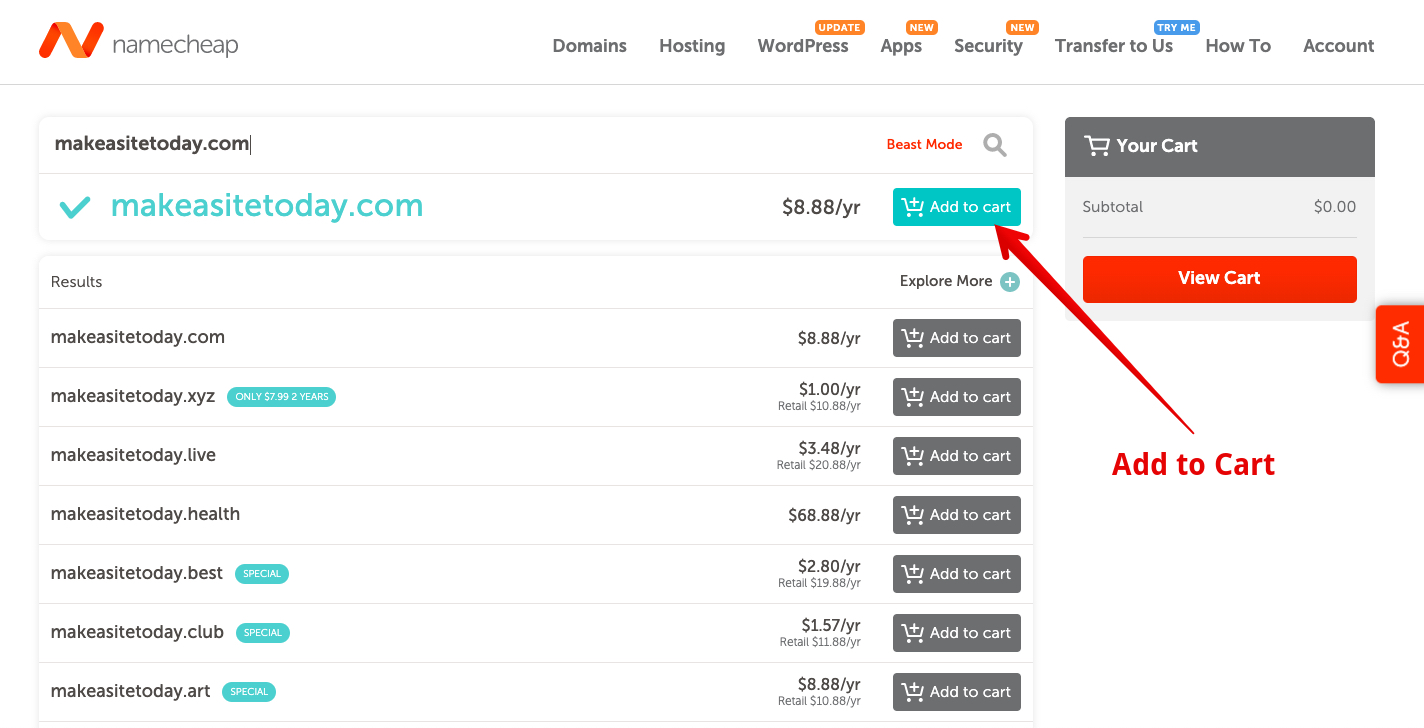This screenshot has height=728, width=1424.
Task: Click the domain search input field
Action: tap(460, 145)
